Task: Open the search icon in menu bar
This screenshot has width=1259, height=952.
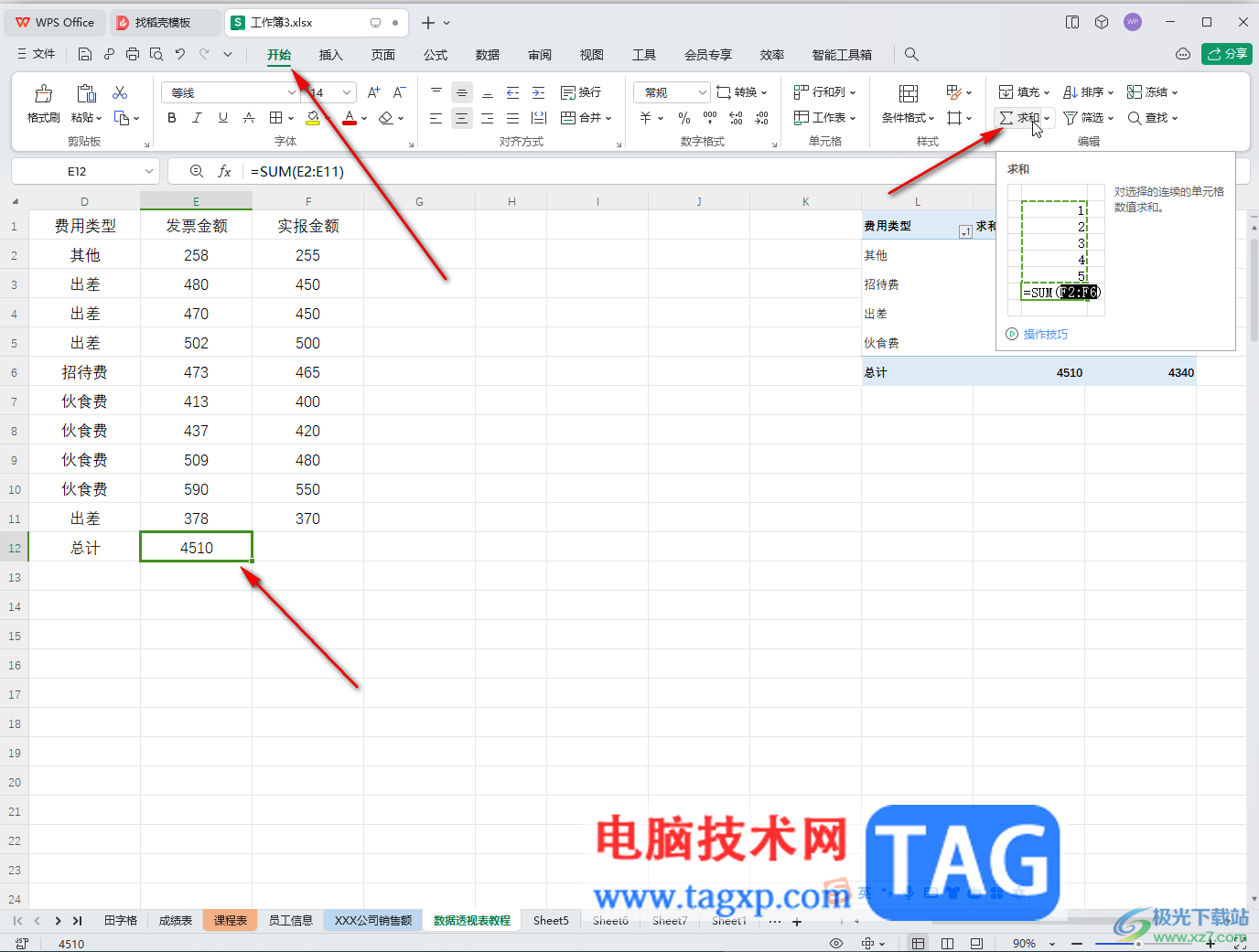Action: point(911,54)
